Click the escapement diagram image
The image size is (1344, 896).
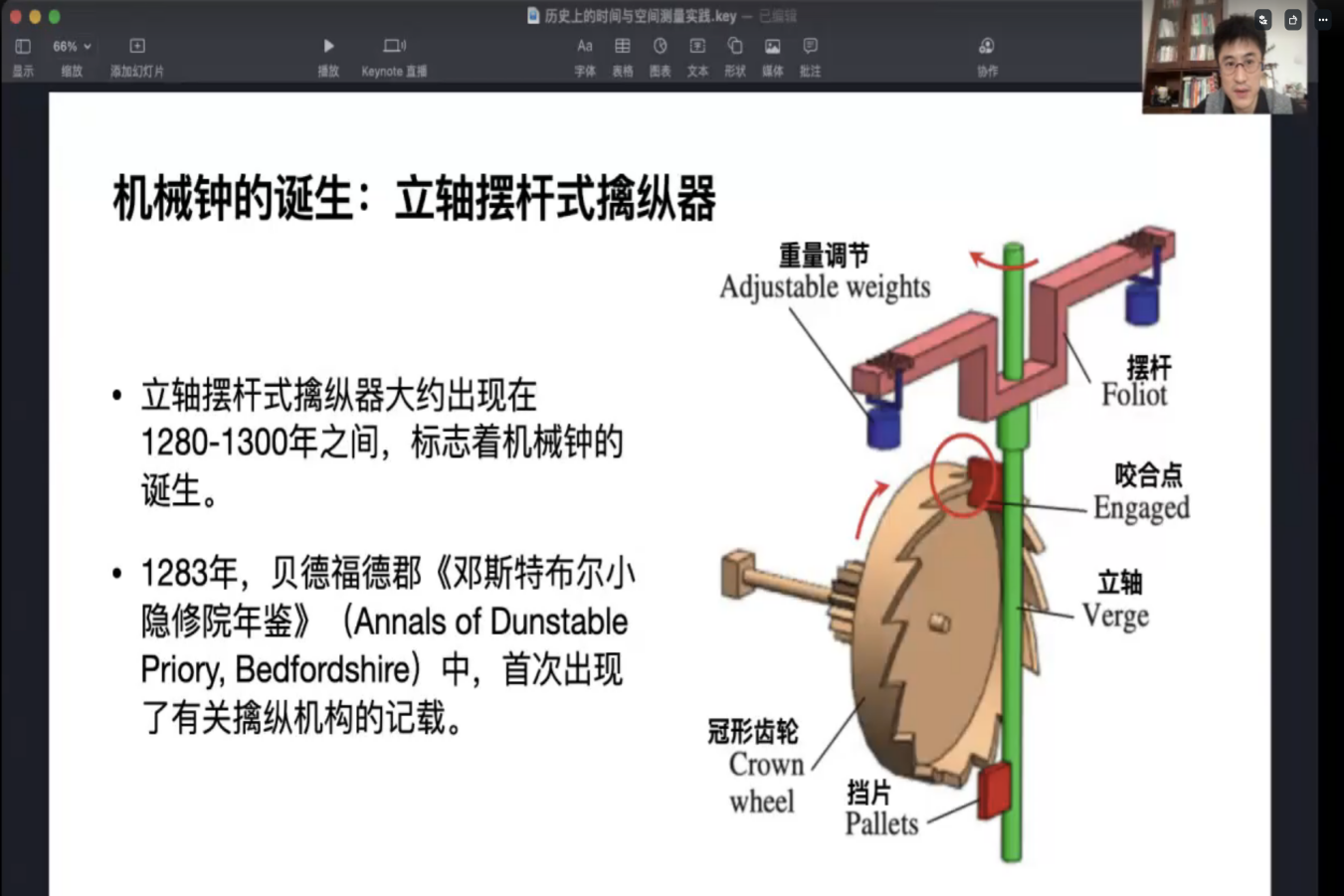[x=949, y=547]
